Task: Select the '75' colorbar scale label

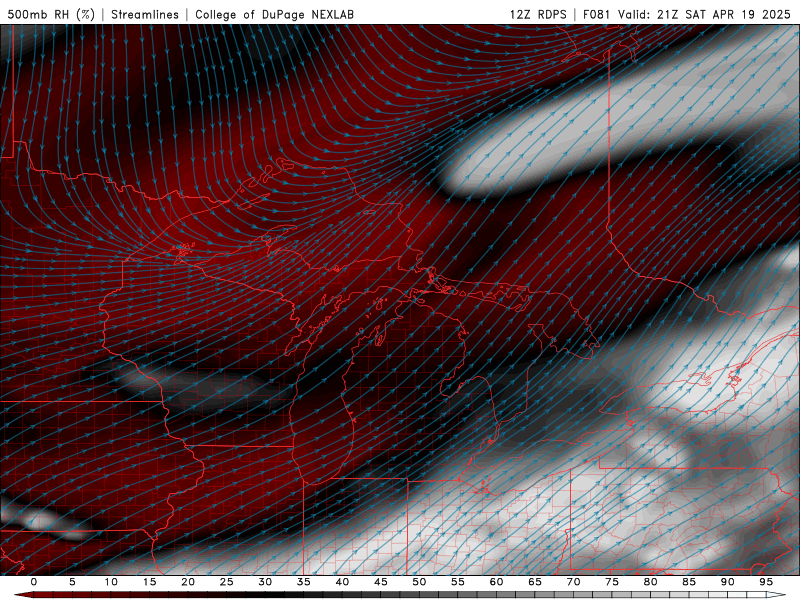Action: (612, 582)
